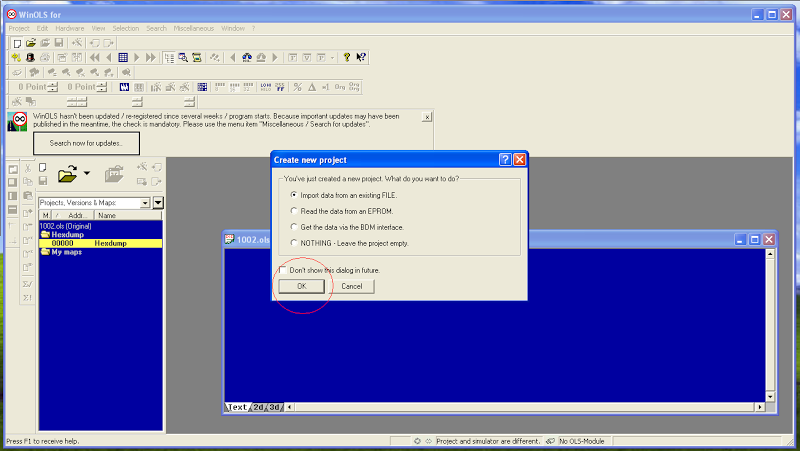
Task: Enable 'Don't show this dialog in future' checkbox
Action: (x=283, y=270)
